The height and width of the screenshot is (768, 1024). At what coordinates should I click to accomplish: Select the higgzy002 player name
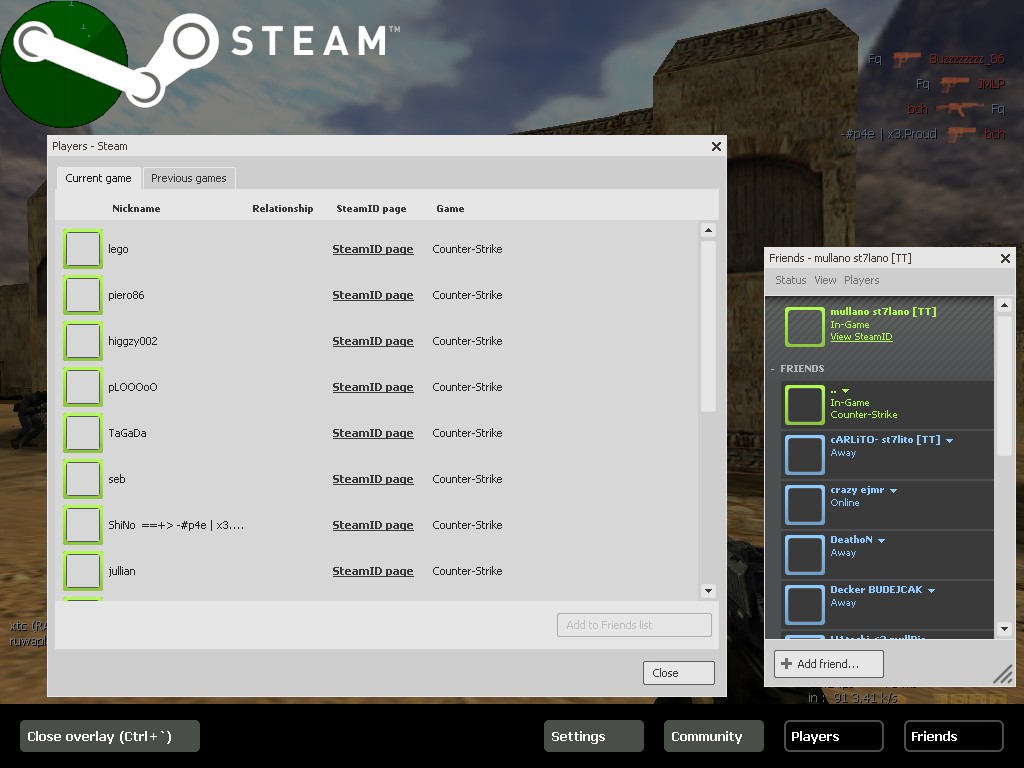133,342
